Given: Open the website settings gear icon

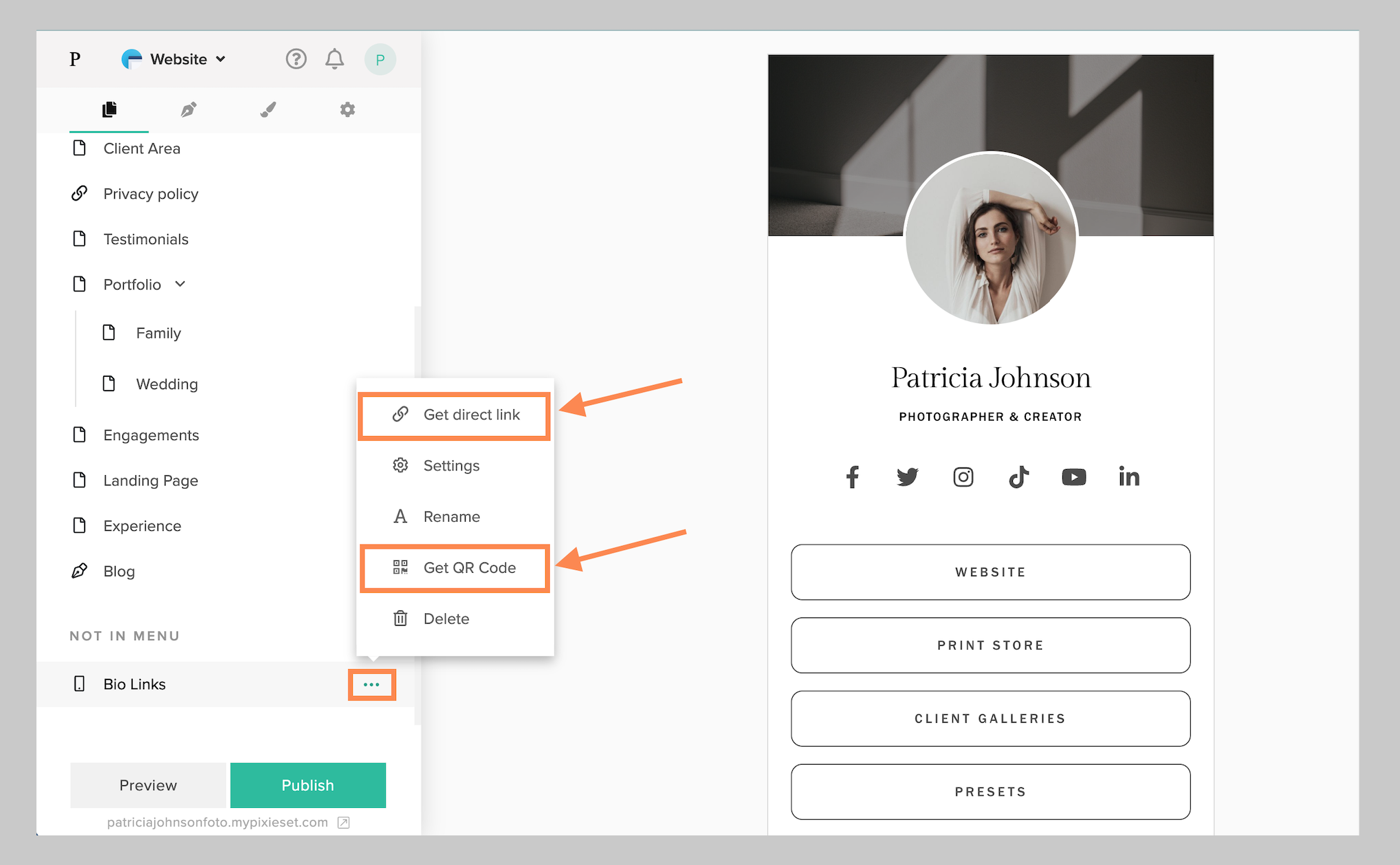Looking at the screenshot, I should click(x=347, y=110).
